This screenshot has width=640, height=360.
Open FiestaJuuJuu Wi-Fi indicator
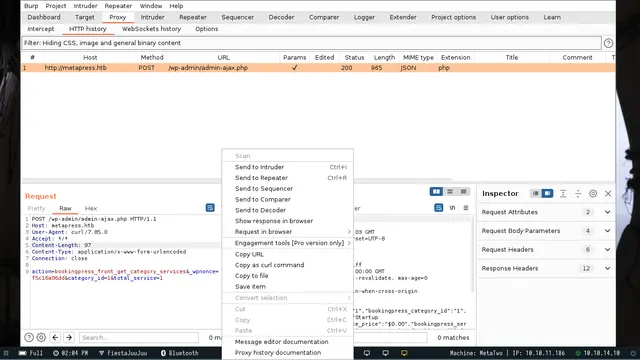tap(123, 353)
